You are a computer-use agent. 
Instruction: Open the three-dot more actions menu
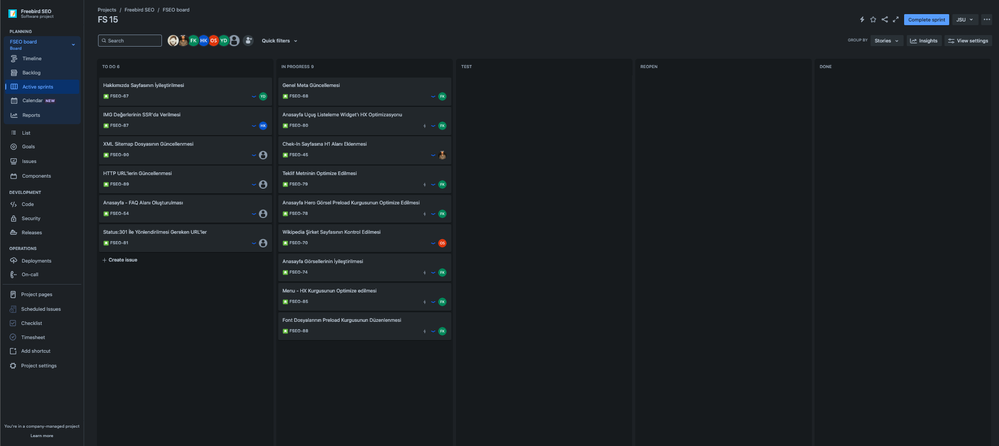(986, 20)
